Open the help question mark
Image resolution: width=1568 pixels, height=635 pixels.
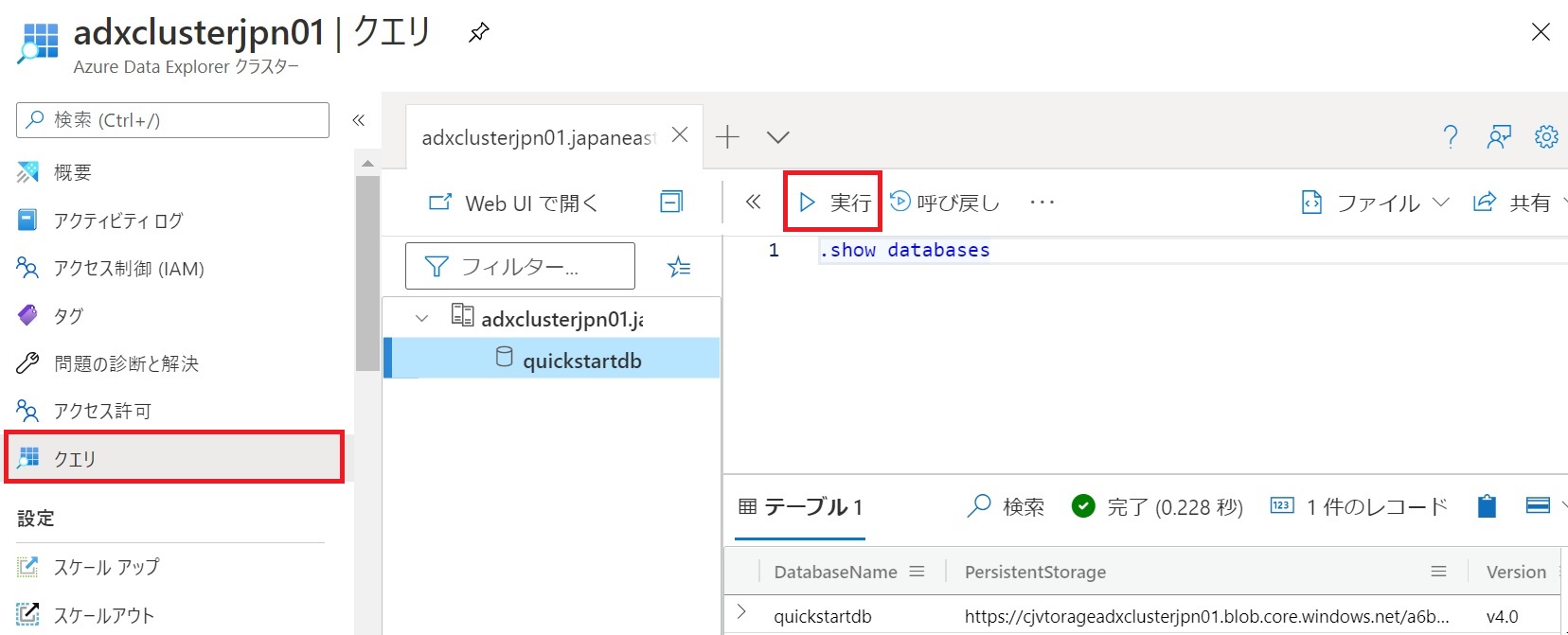[x=1450, y=137]
